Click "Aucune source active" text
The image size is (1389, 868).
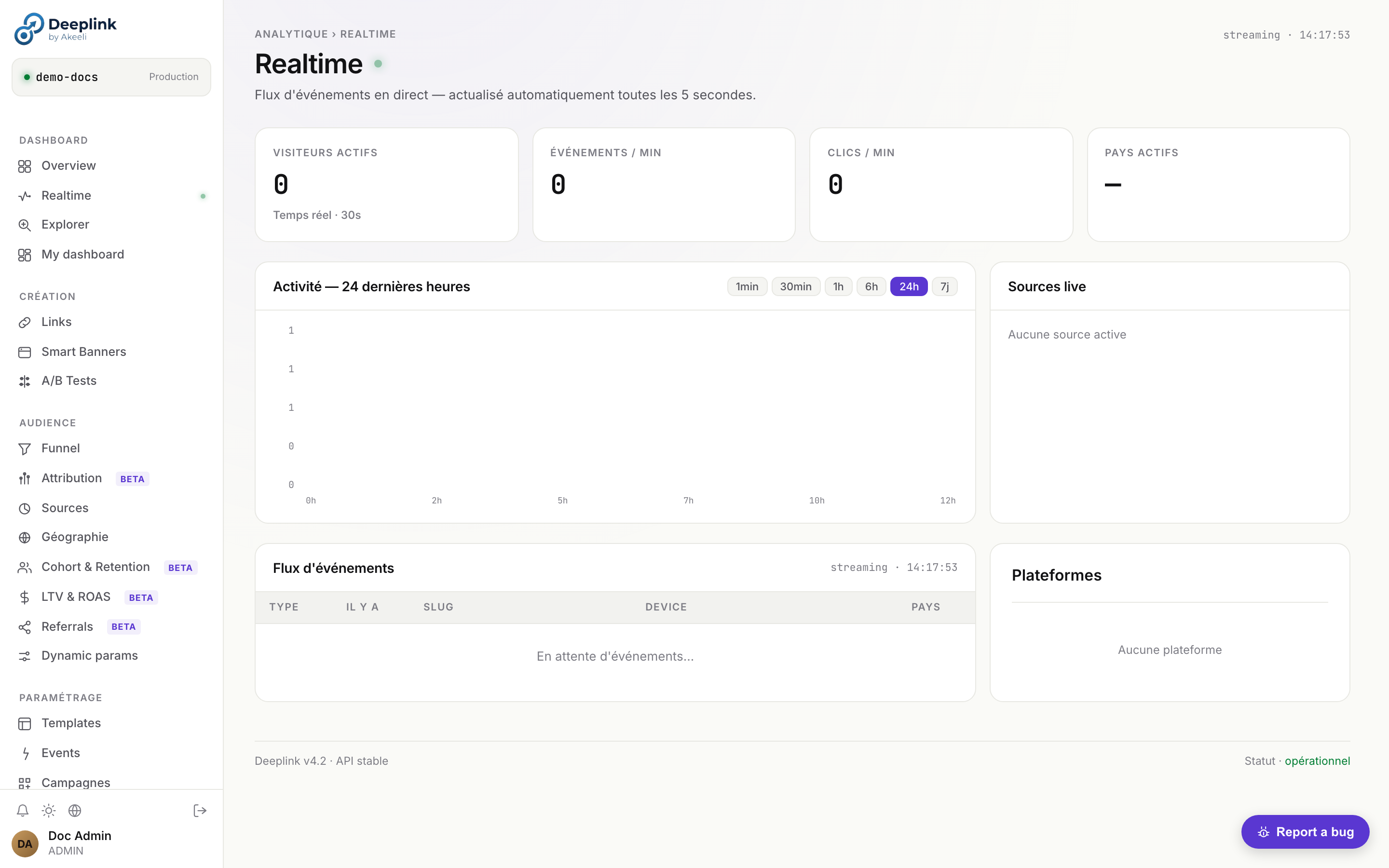coord(1067,335)
